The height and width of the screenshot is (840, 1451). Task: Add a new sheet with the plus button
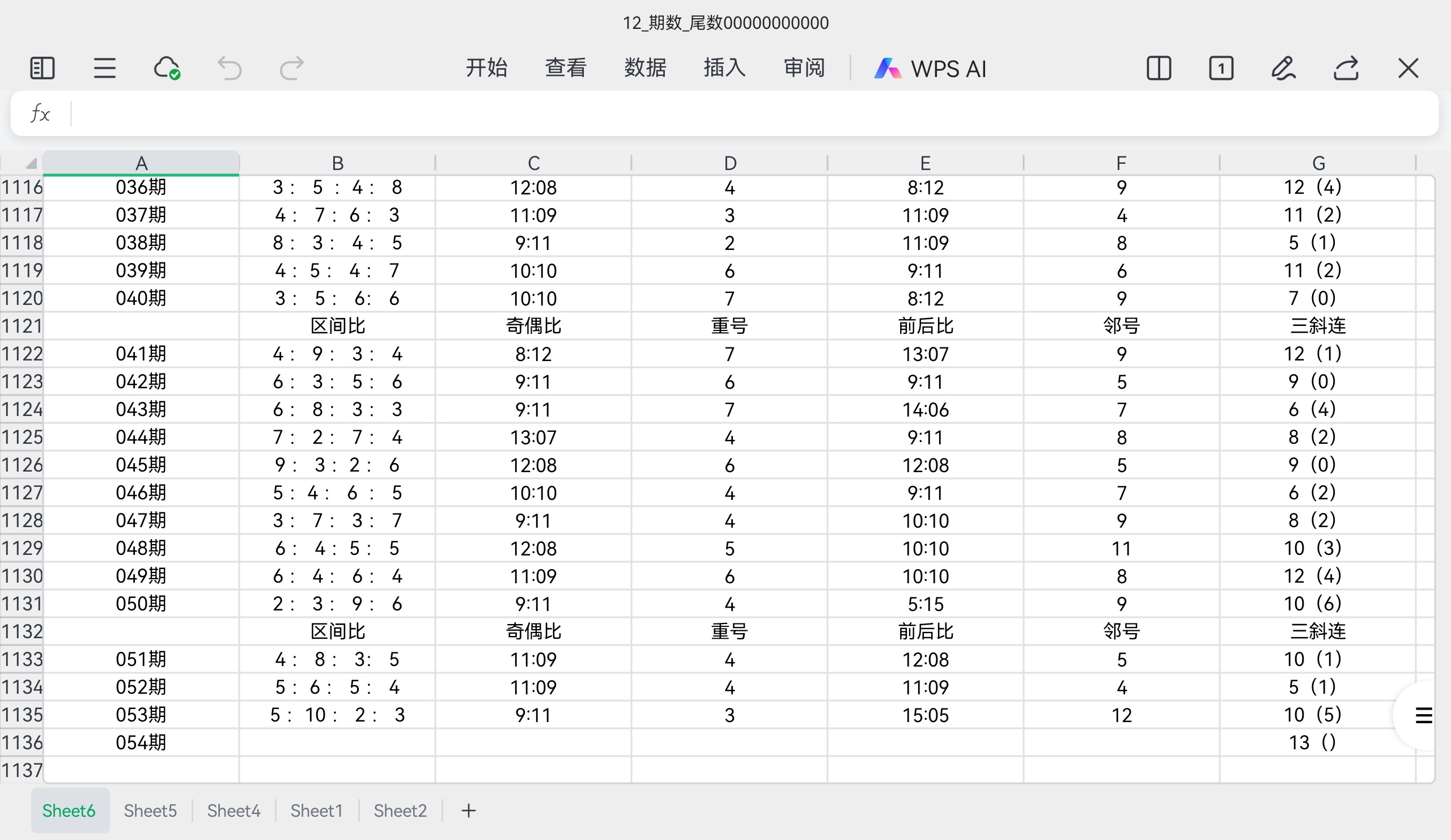468,810
